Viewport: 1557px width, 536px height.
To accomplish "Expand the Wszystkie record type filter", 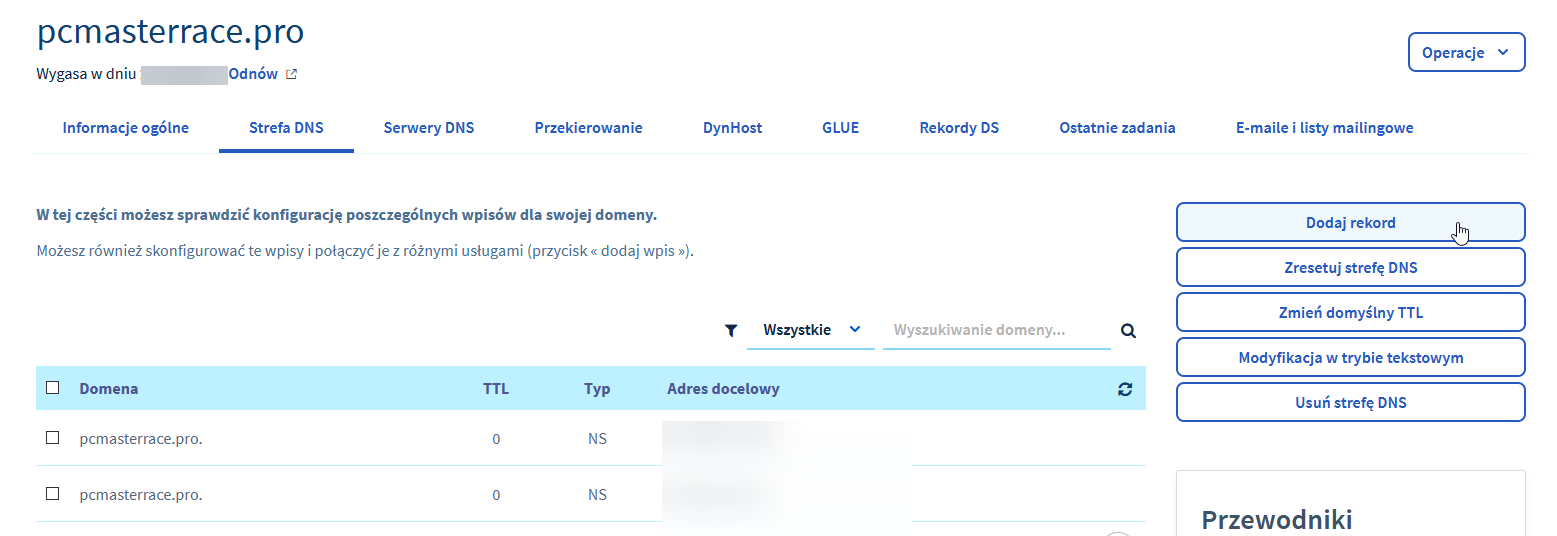I will click(x=810, y=329).
